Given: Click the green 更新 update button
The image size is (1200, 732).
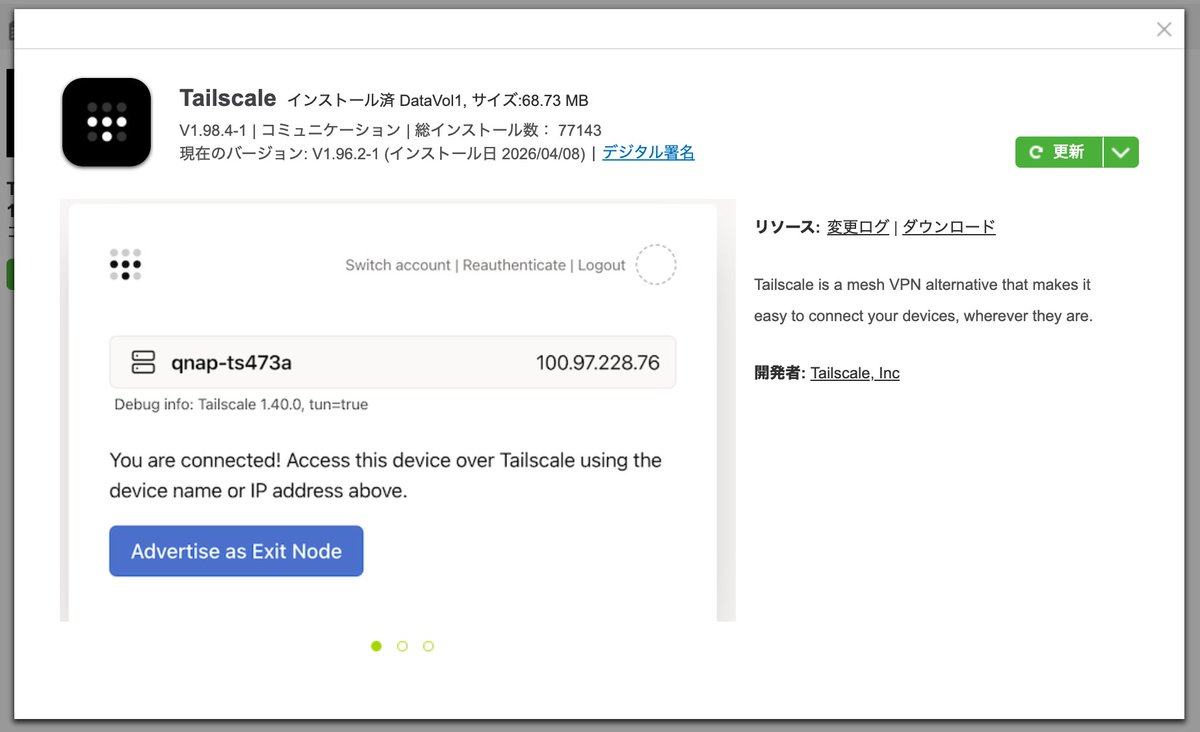Looking at the screenshot, I should tap(1059, 152).
